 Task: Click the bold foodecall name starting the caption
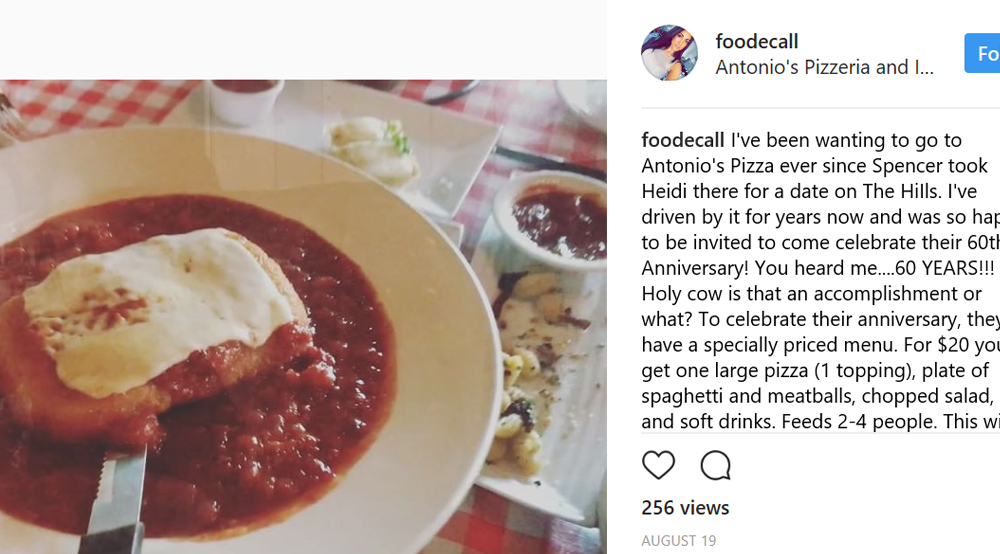point(683,140)
